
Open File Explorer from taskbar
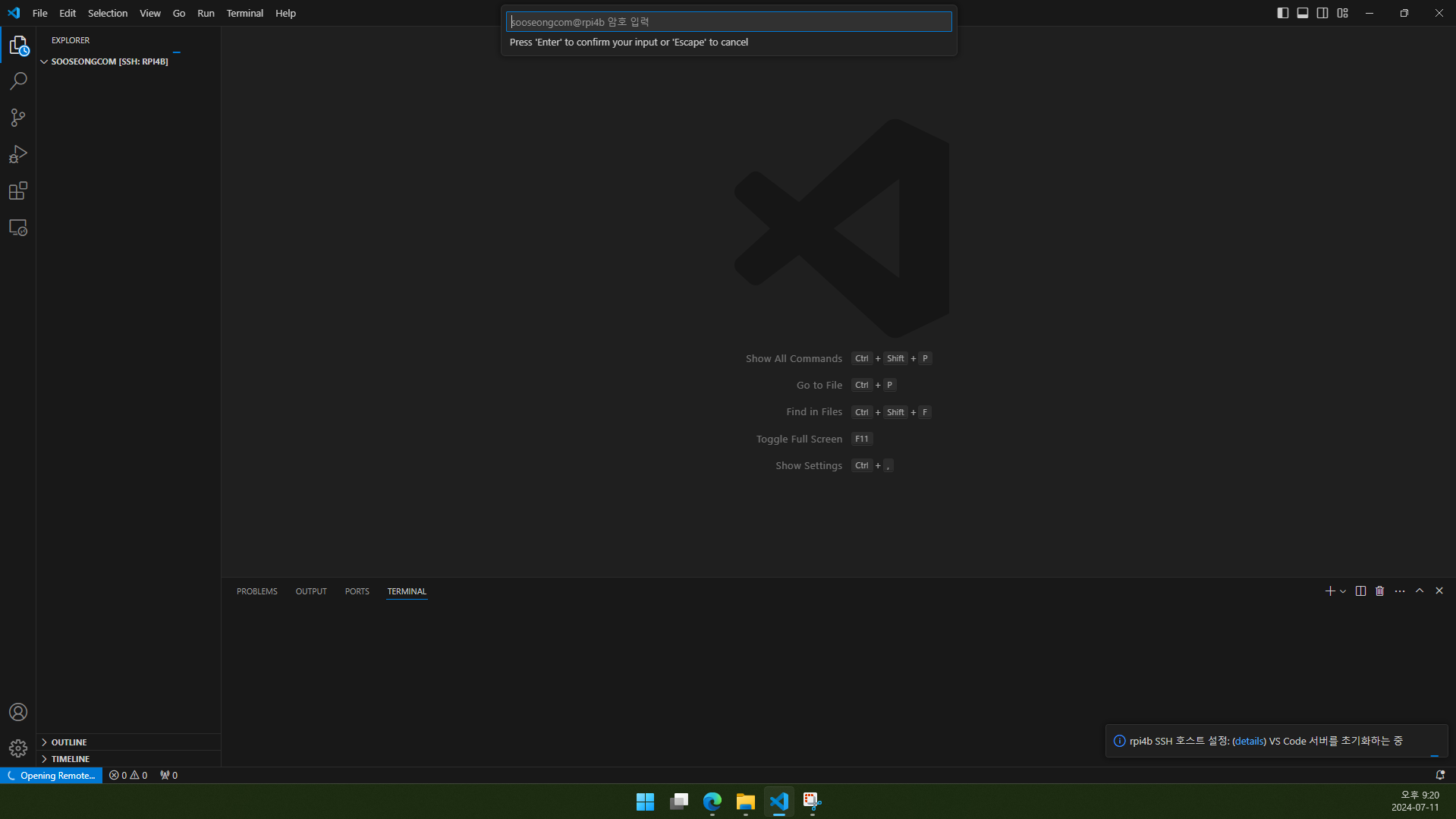click(x=746, y=802)
